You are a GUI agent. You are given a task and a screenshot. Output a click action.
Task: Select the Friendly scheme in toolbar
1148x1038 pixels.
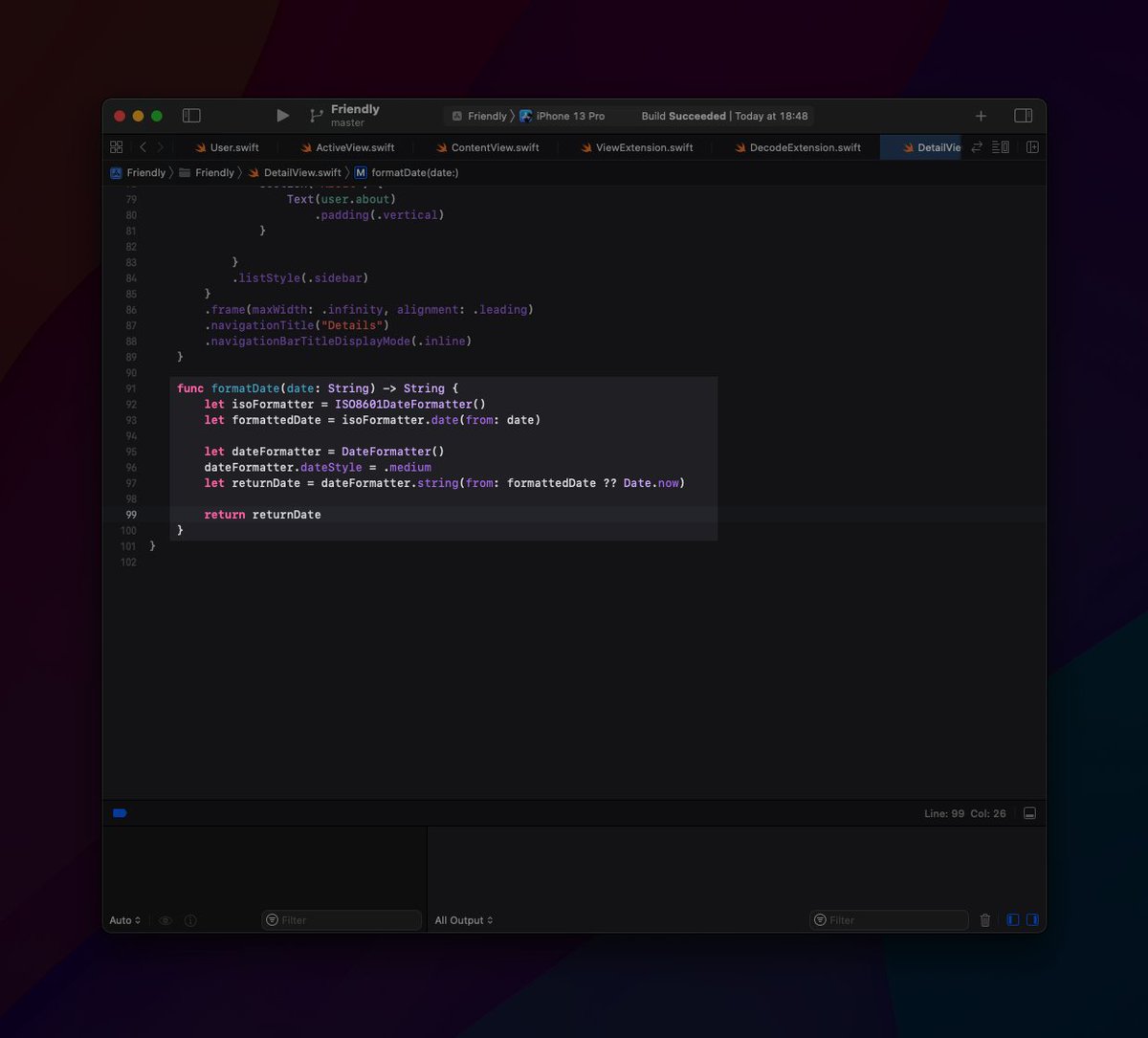point(479,116)
